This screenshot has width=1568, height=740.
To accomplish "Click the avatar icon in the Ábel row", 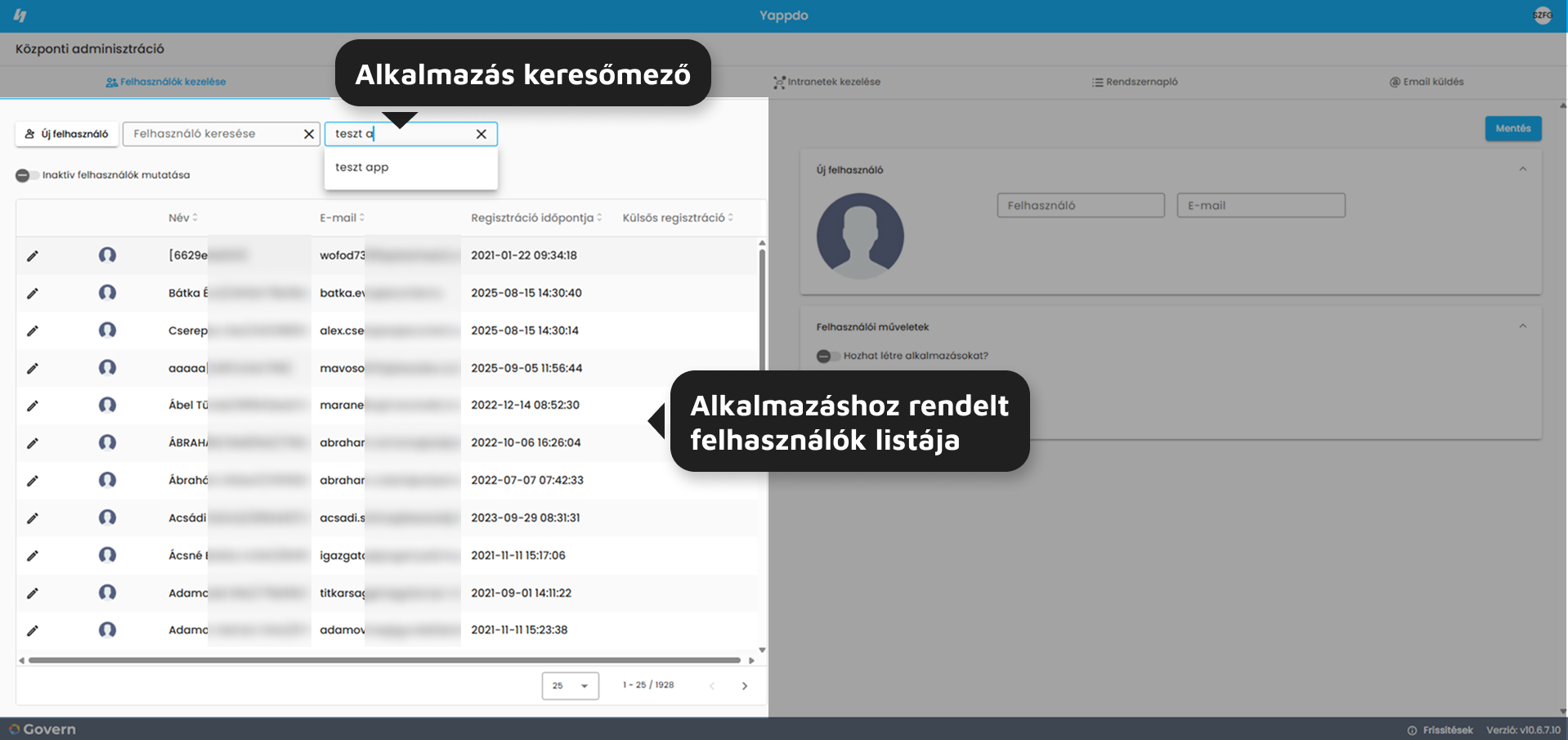I will point(107,405).
